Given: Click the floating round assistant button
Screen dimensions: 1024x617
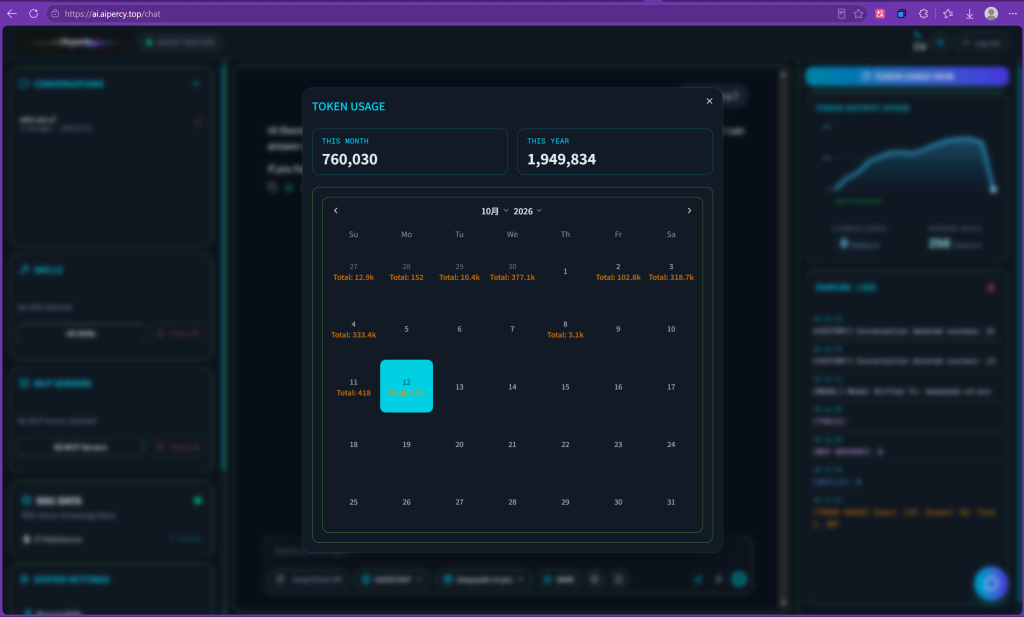Looking at the screenshot, I should (991, 583).
